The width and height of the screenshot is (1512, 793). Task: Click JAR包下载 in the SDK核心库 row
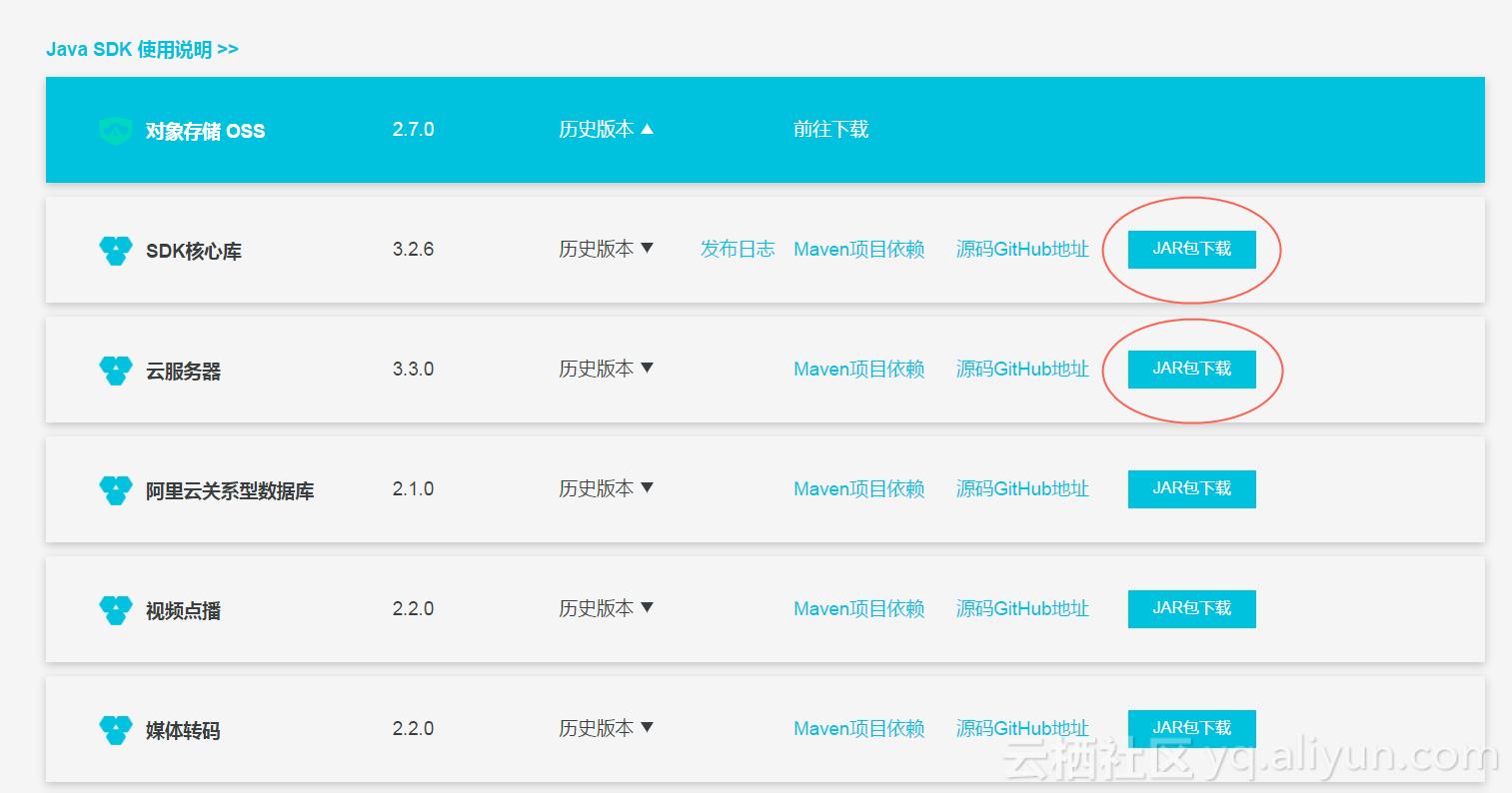tap(1190, 249)
